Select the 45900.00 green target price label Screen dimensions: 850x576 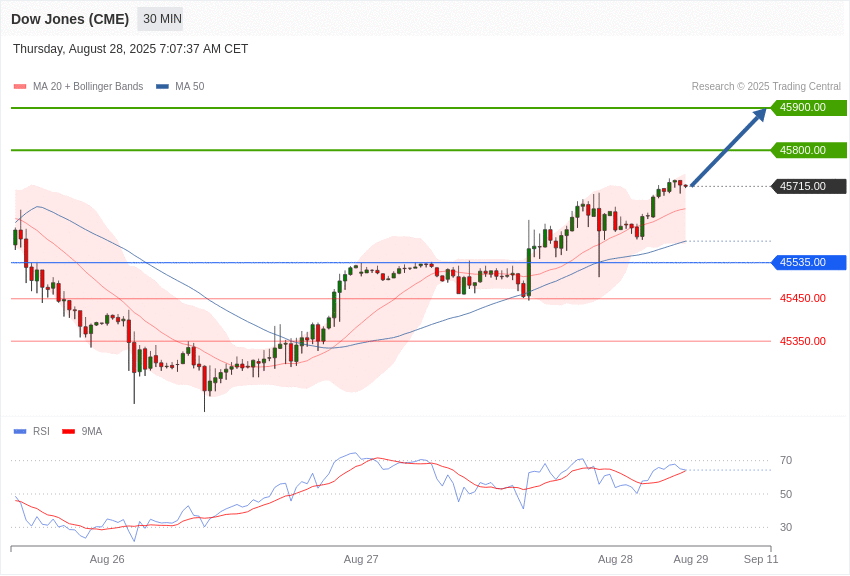(809, 107)
